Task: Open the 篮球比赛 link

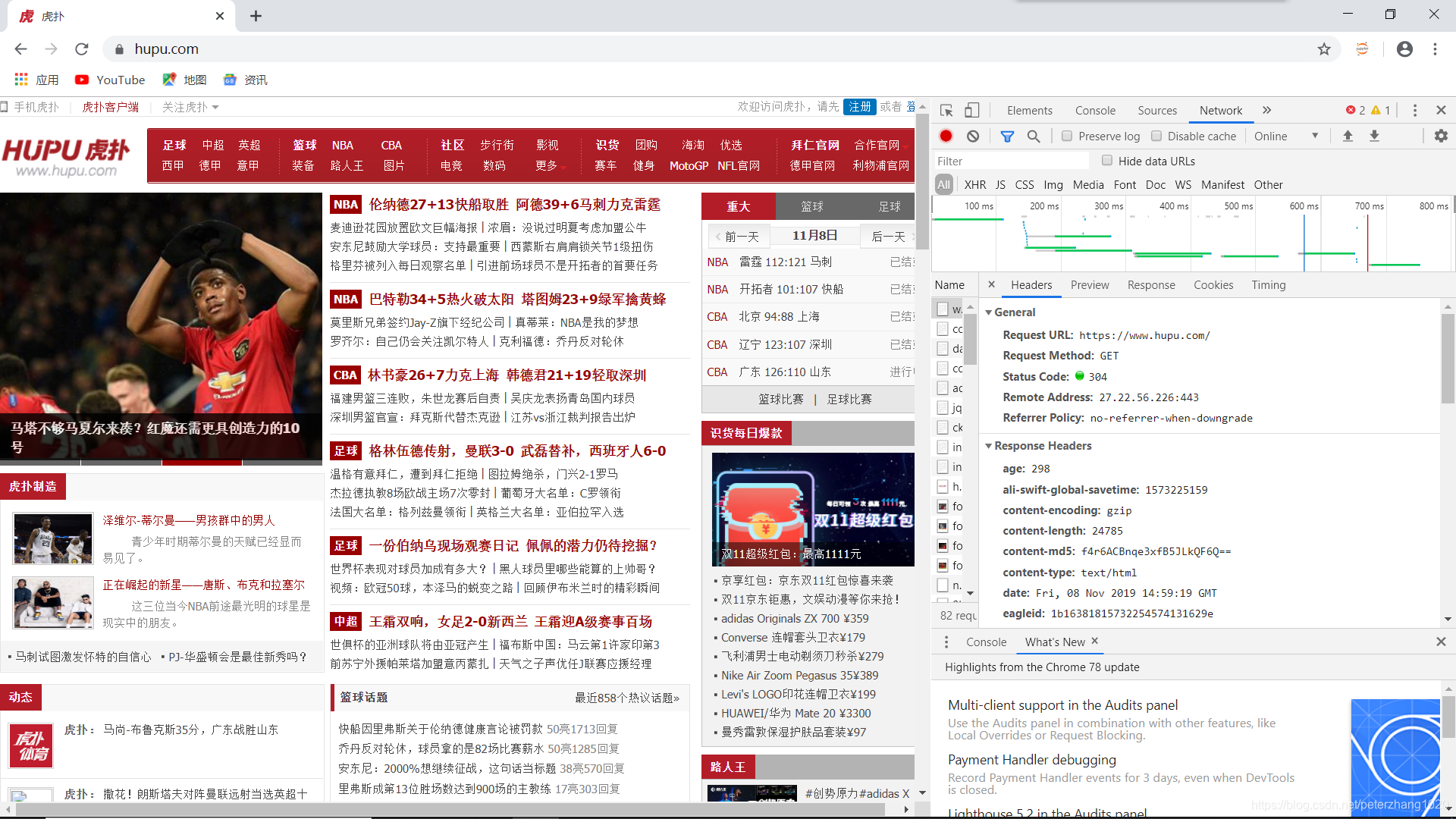Action: tap(781, 399)
